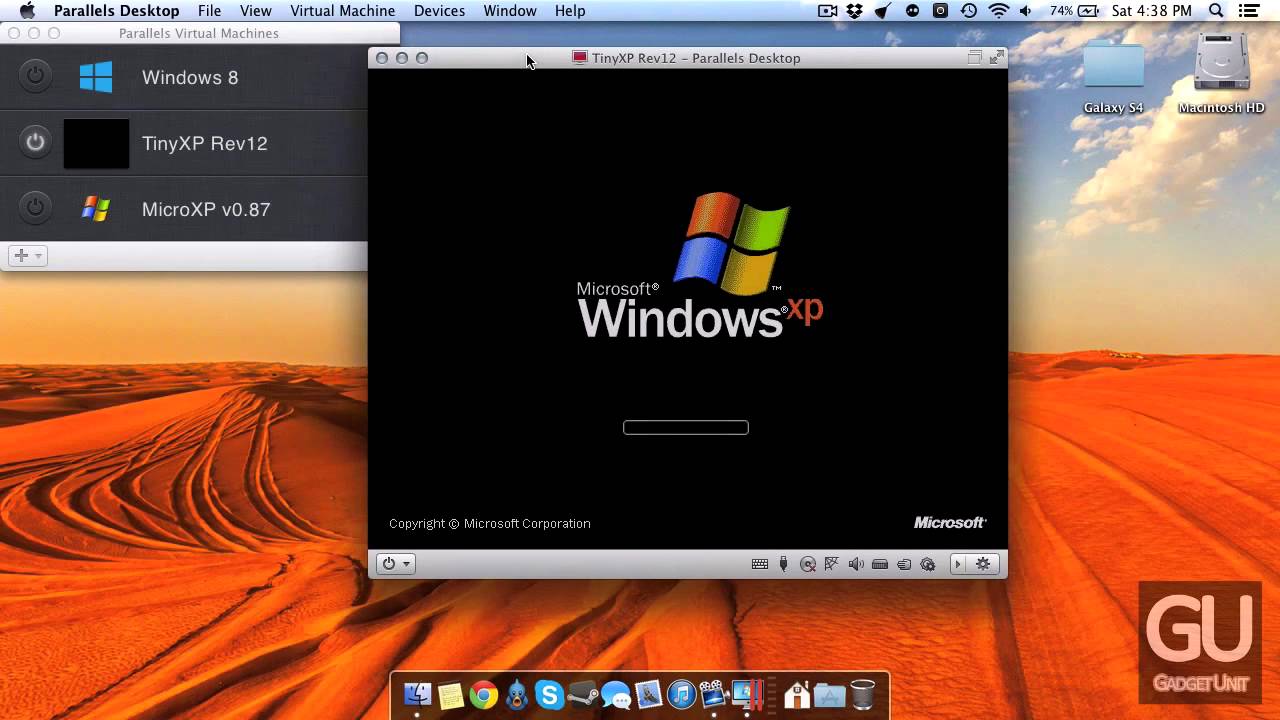Viewport: 1280px width, 720px height.
Task: Launch Steam from the Dock
Action: 582,694
